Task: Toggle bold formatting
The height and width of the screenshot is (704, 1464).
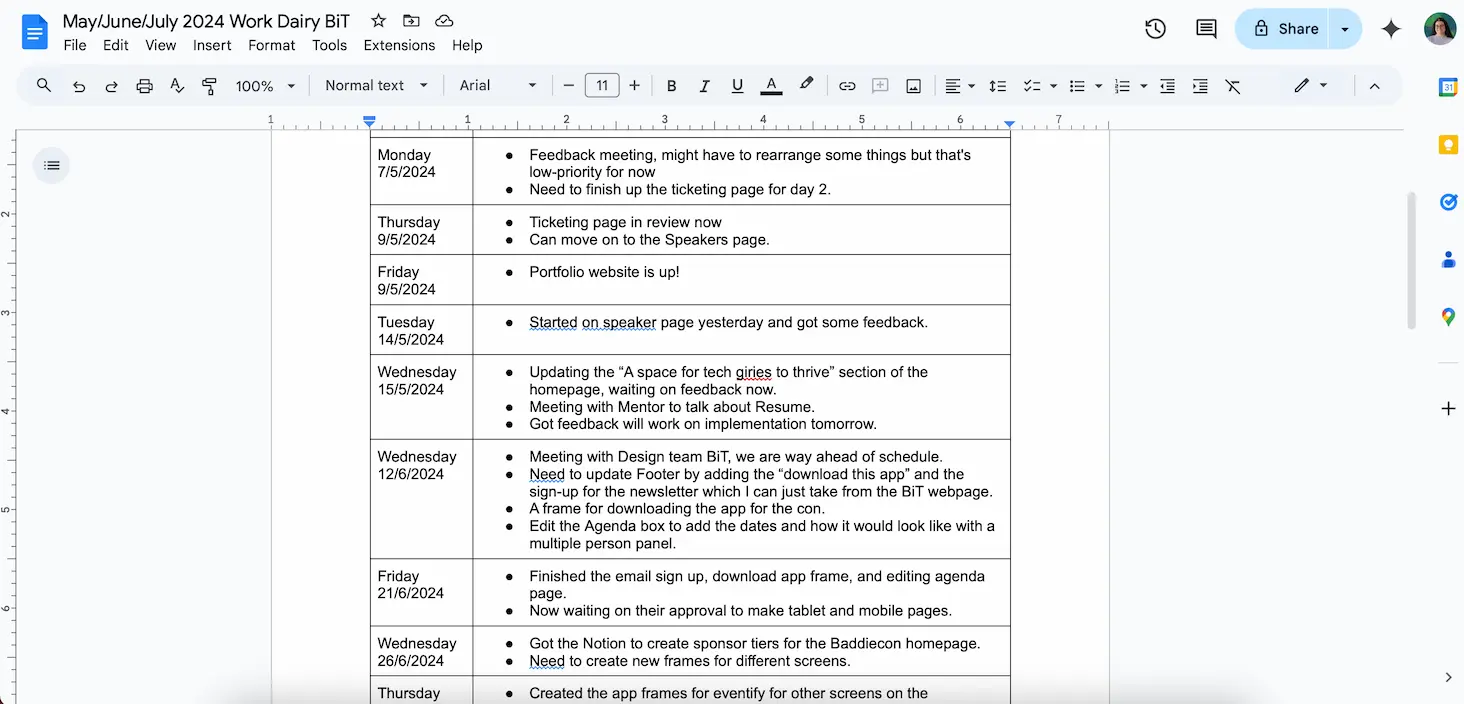Action: (672, 86)
